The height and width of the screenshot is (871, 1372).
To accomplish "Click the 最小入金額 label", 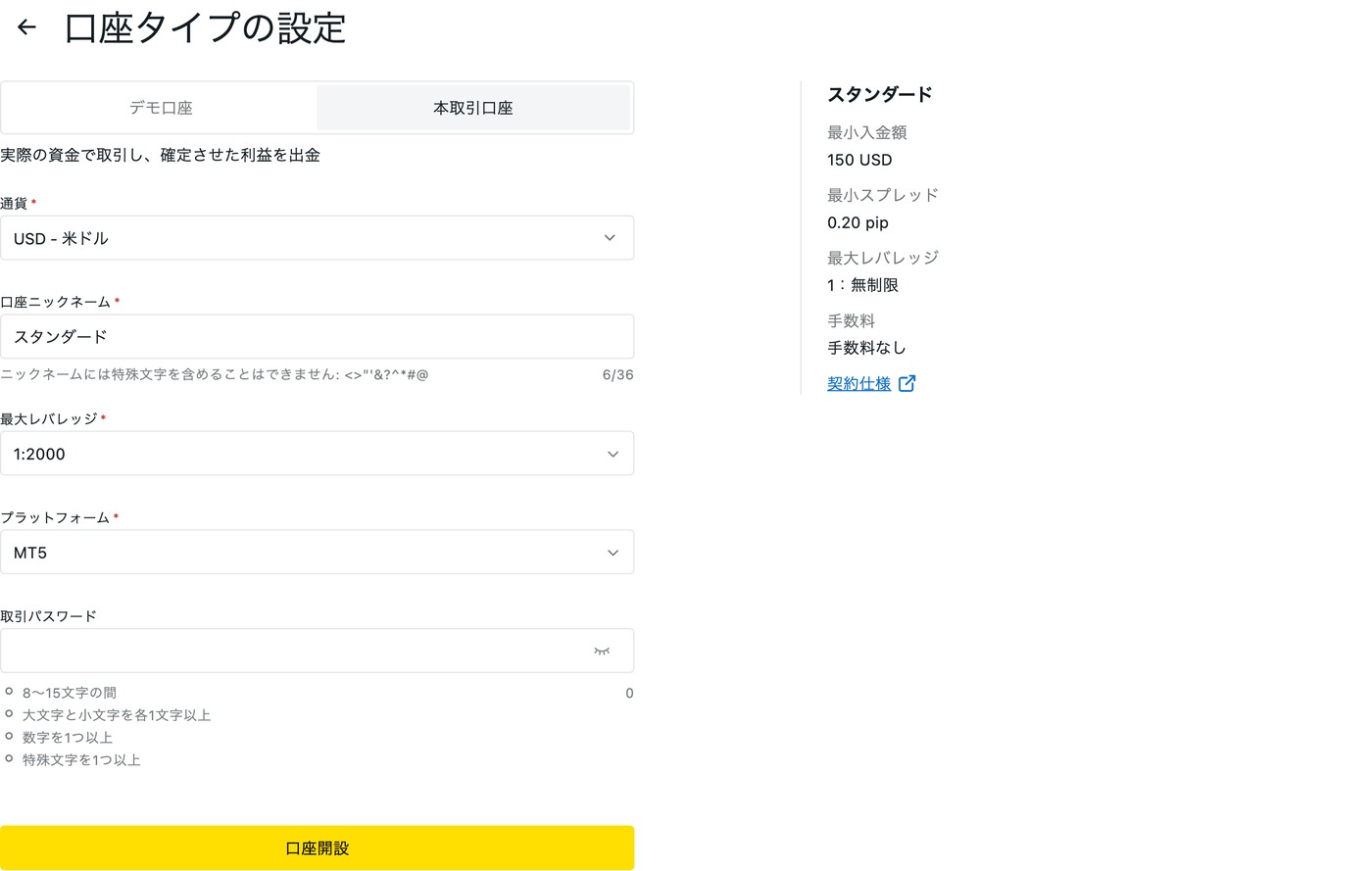I will coord(866,132).
